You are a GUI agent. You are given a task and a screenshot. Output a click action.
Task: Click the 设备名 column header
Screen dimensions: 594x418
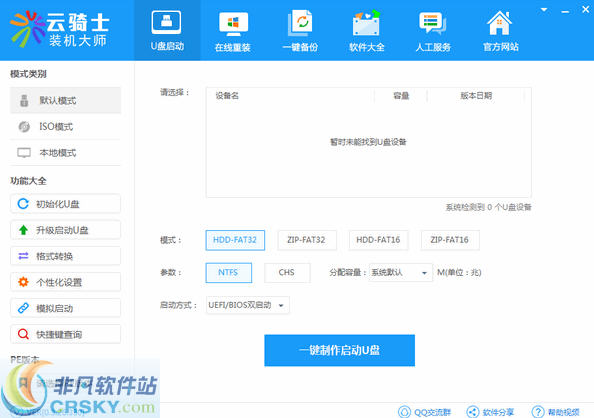click(227, 96)
